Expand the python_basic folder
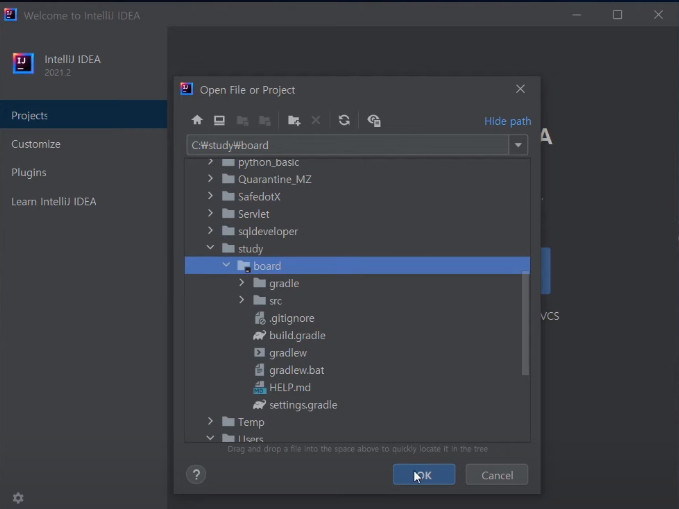679x509 pixels. coord(210,162)
